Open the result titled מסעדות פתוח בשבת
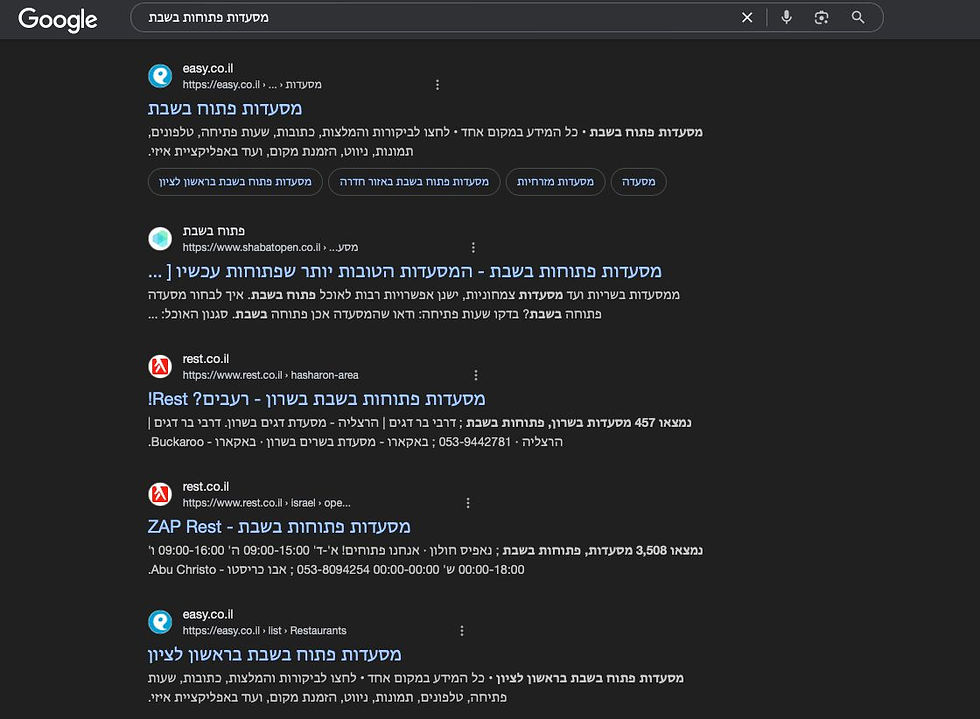 click(225, 109)
